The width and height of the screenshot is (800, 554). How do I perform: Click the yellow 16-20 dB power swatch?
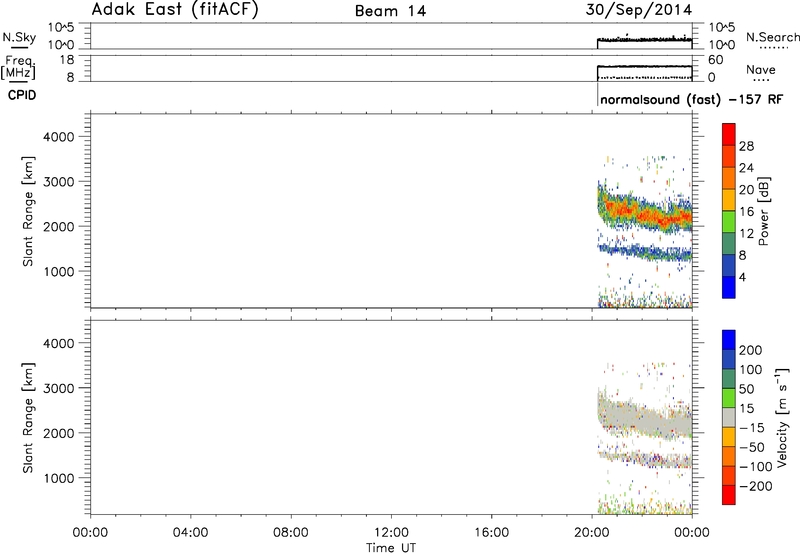(x=729, y=200)
